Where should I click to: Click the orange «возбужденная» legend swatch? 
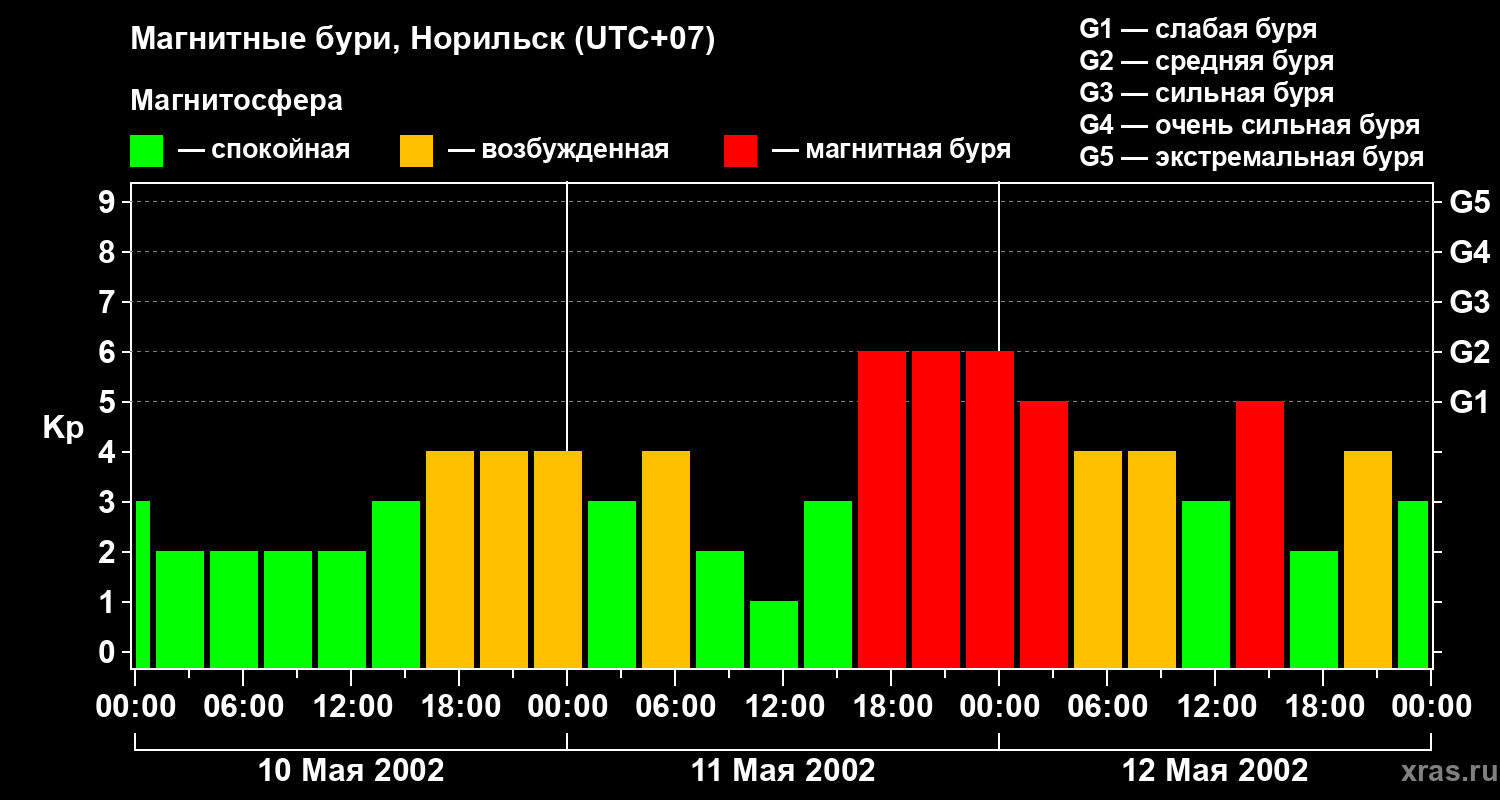[x=416, y=151]
